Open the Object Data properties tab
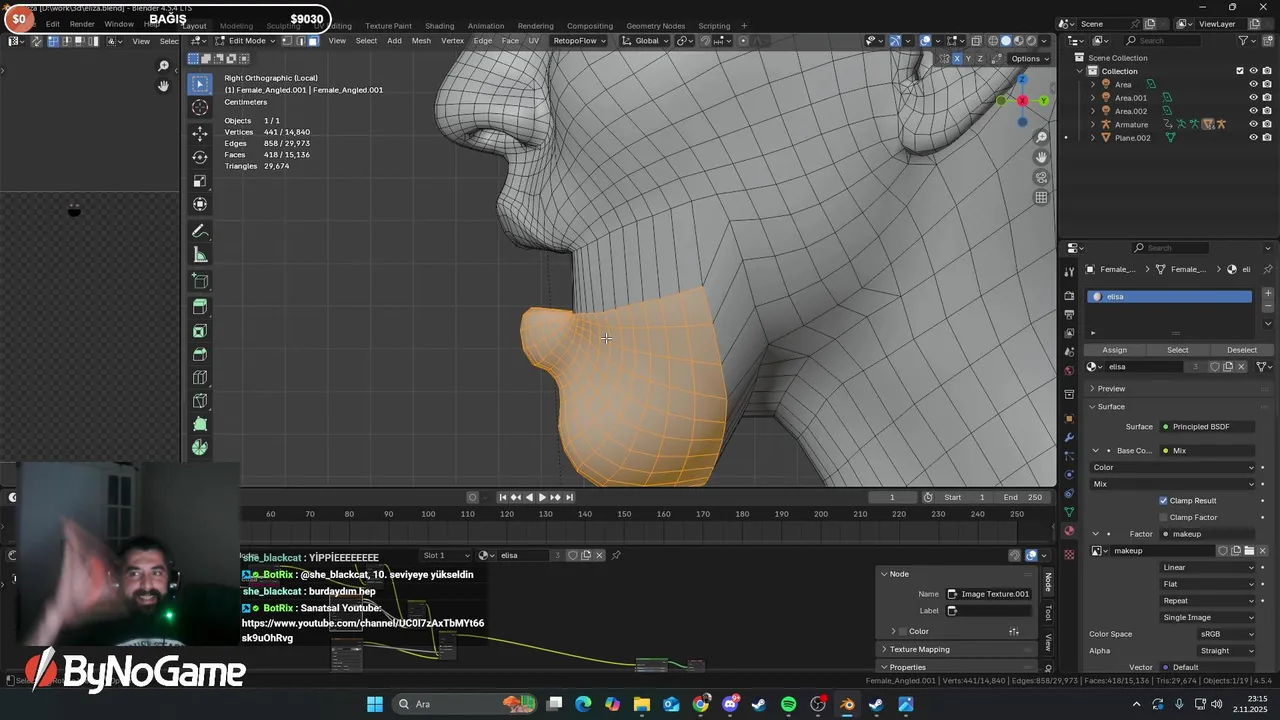 tap(1069, 512)
